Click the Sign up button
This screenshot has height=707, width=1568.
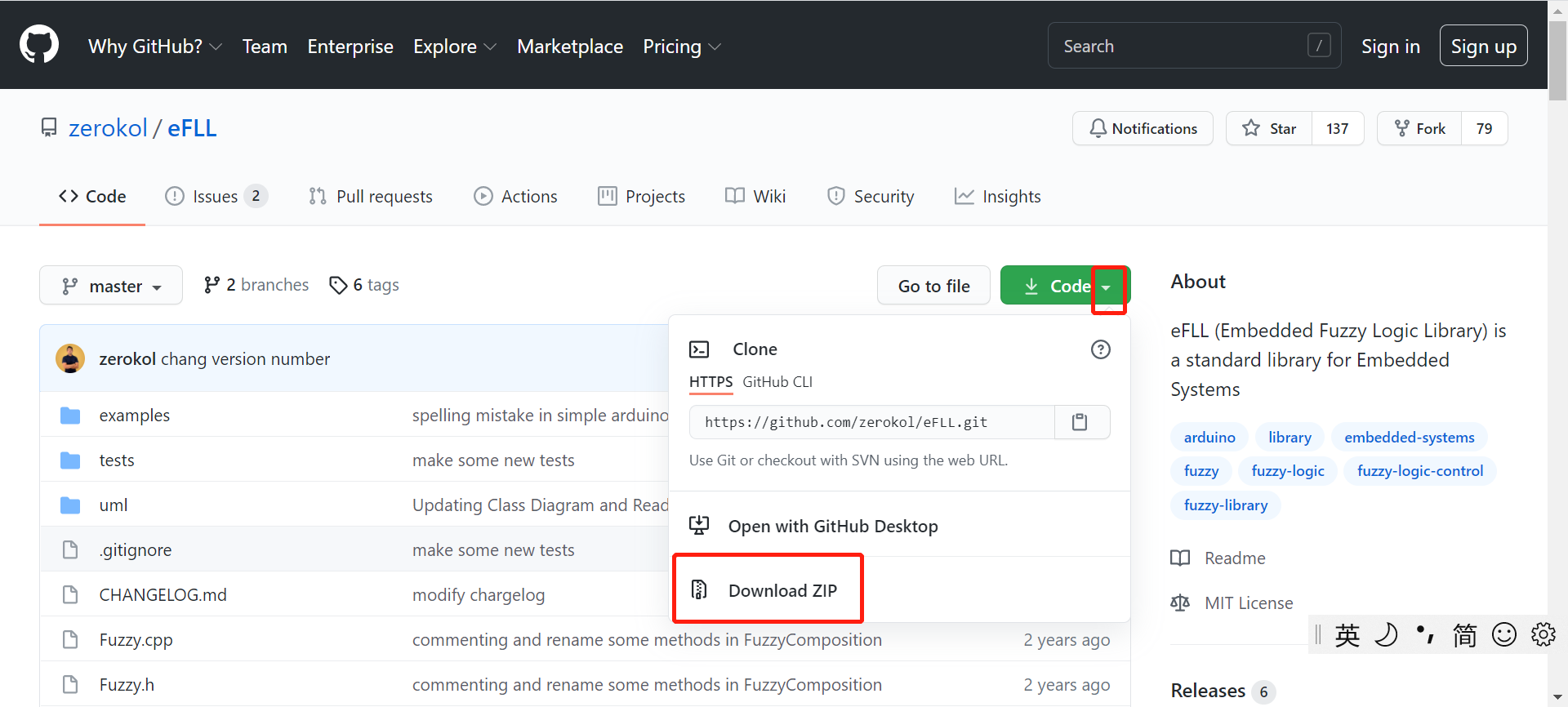[x=1483, y=47]
